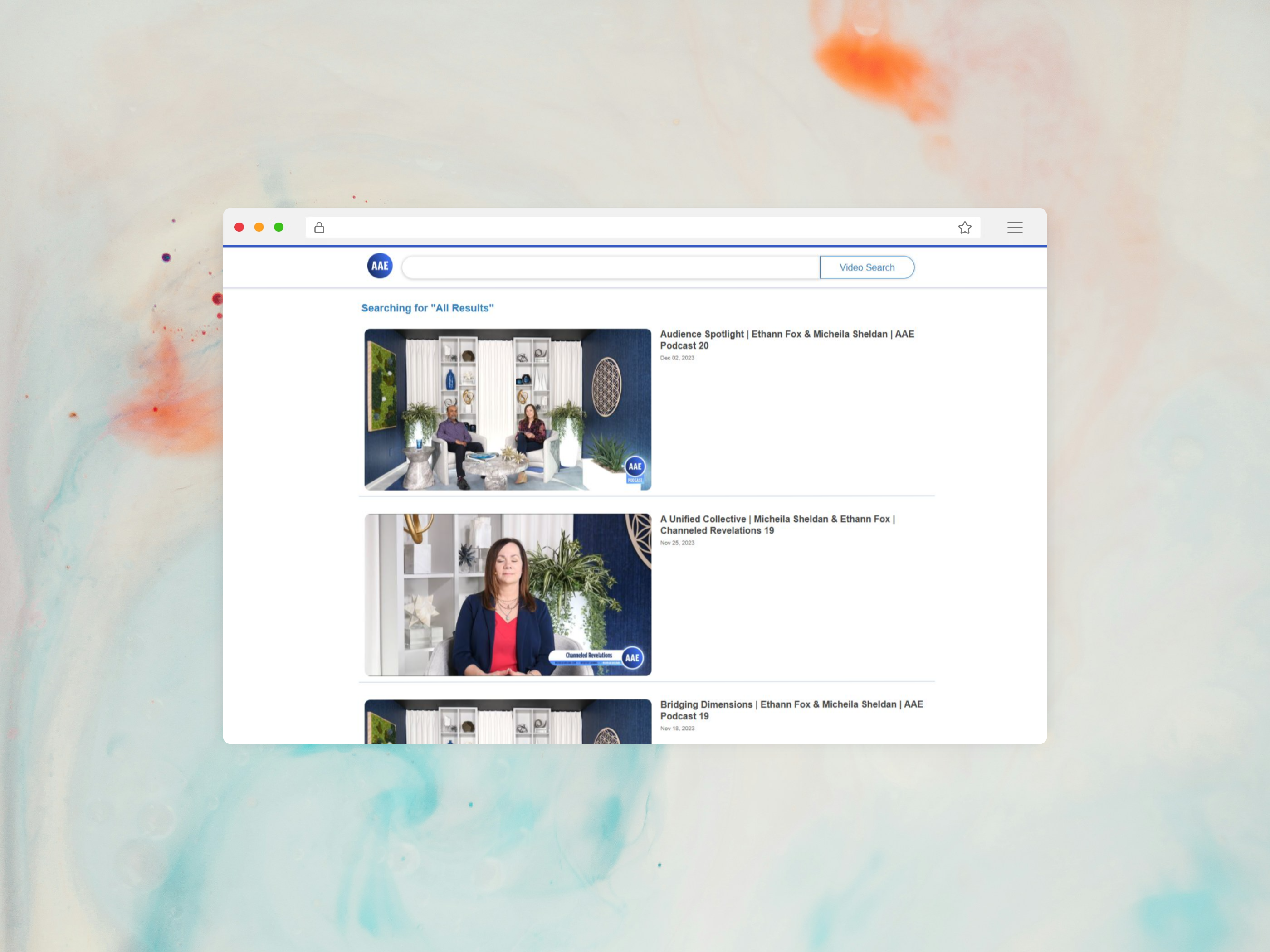Click the browser address bar
The image size is (1270, 952).
click(631, 228)
